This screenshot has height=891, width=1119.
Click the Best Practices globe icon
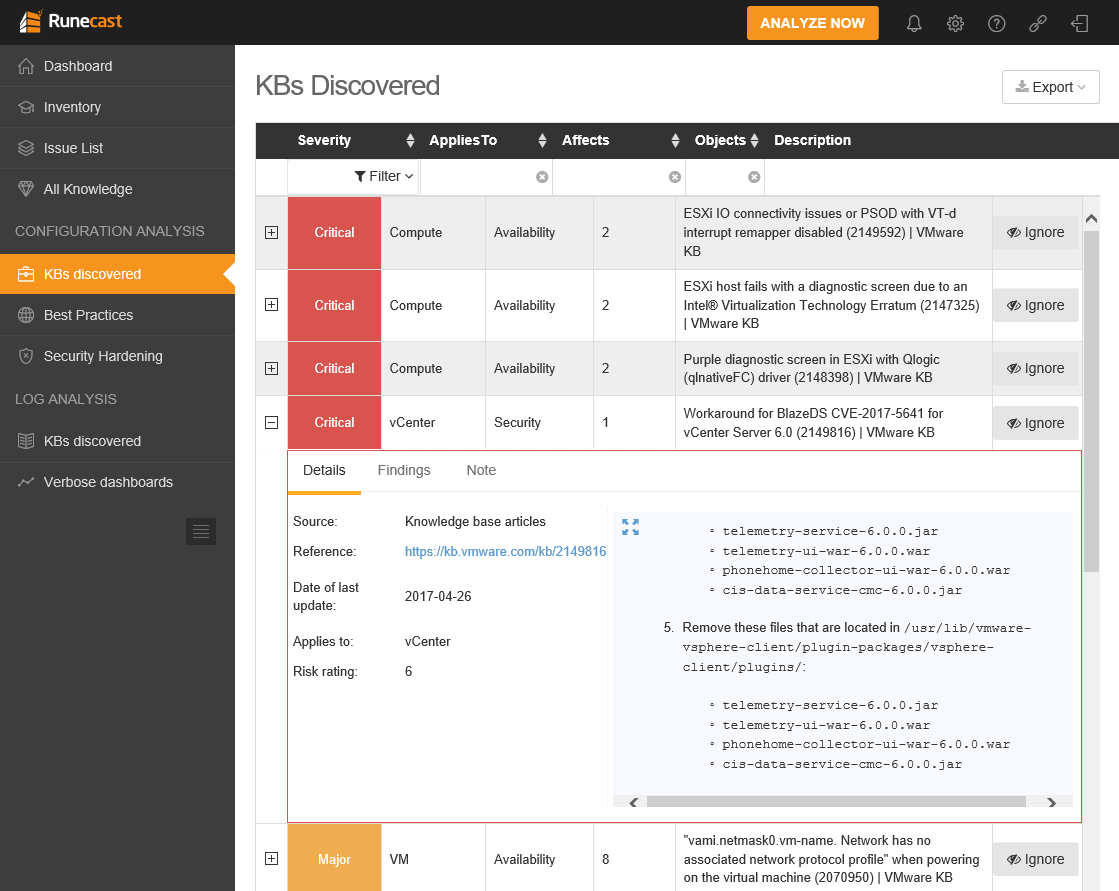[26, 315]
